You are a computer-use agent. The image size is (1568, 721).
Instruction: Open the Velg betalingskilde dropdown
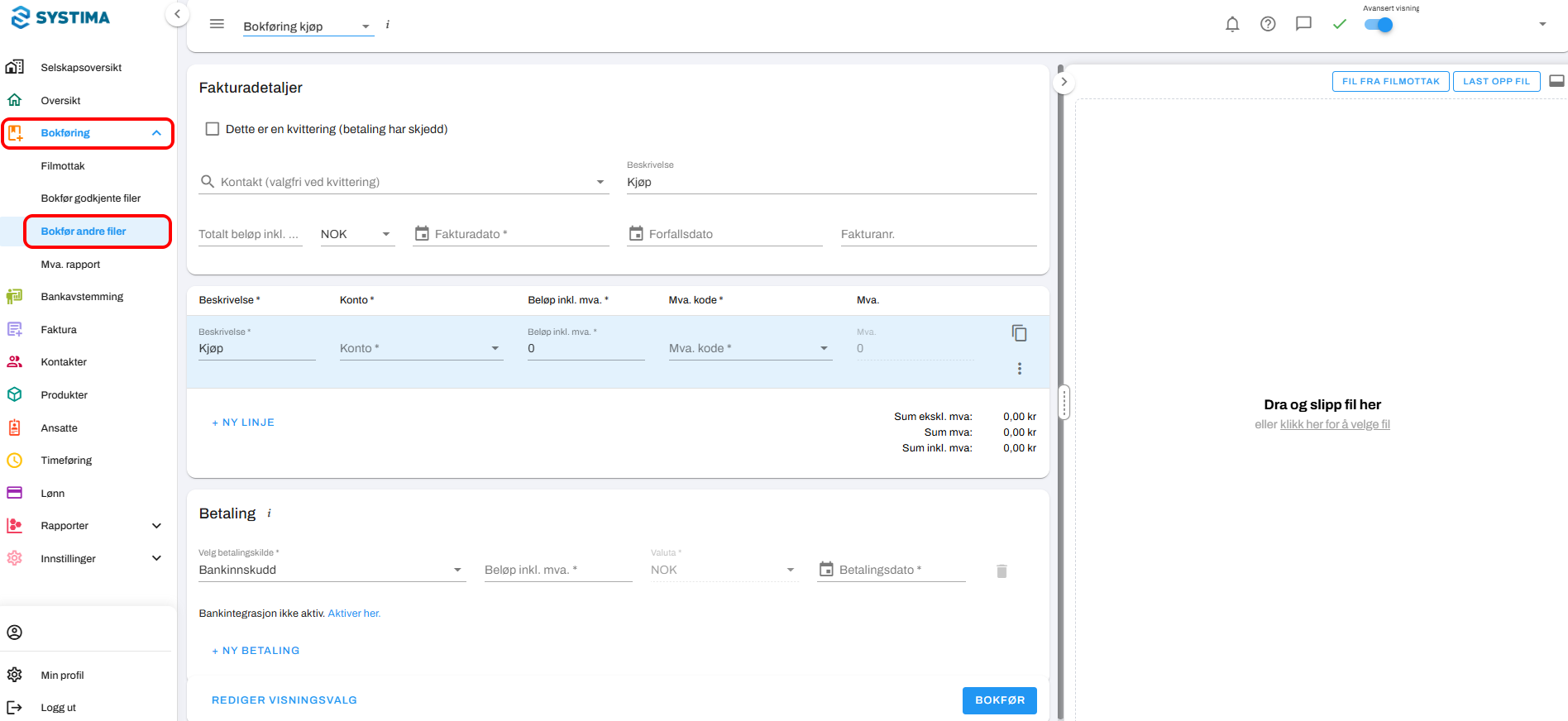coord(332,570)
